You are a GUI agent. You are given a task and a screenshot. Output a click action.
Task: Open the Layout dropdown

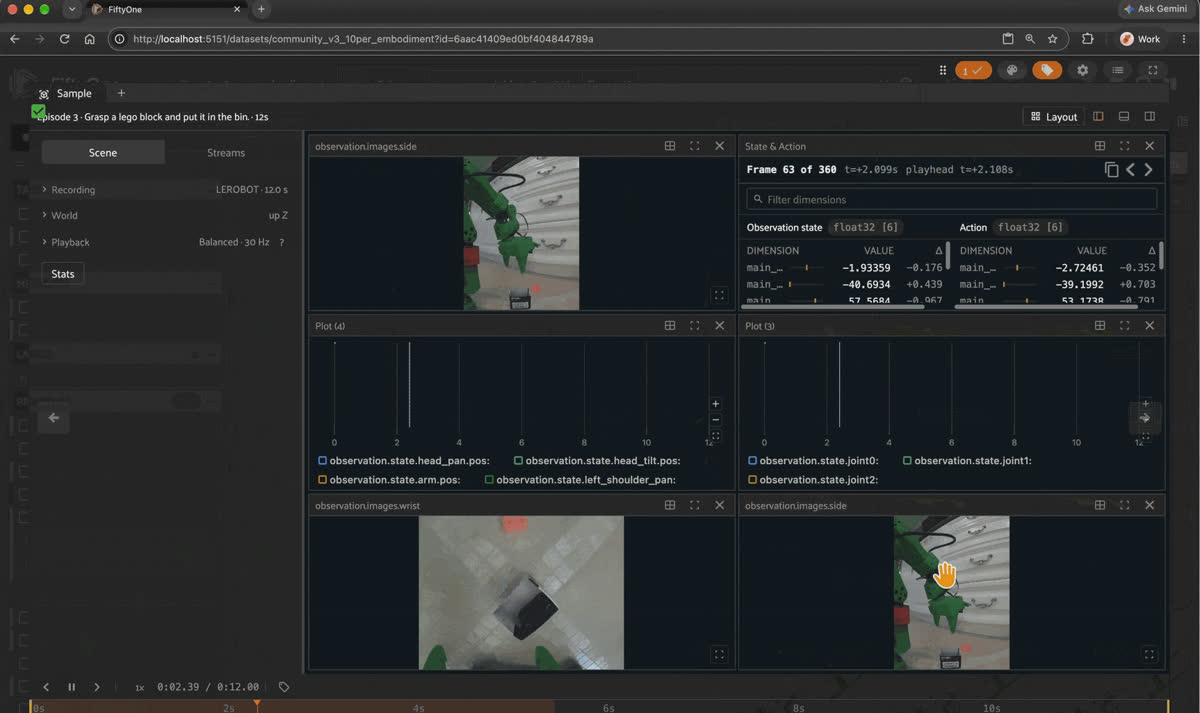[1054, 117]
